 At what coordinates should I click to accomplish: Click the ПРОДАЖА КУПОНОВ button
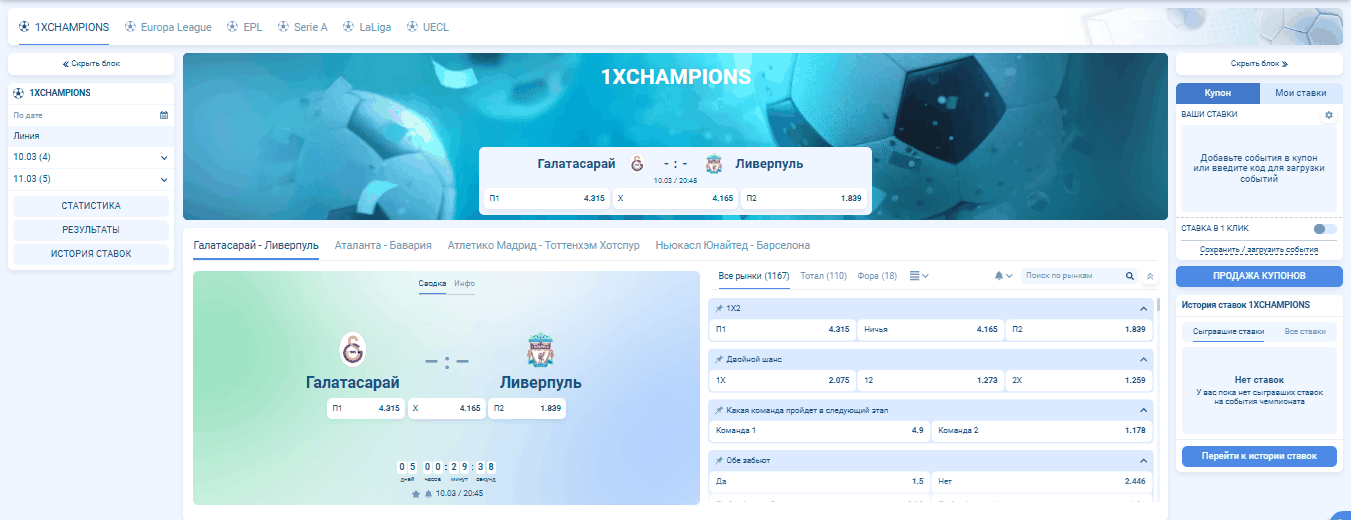click(1259, 277)
